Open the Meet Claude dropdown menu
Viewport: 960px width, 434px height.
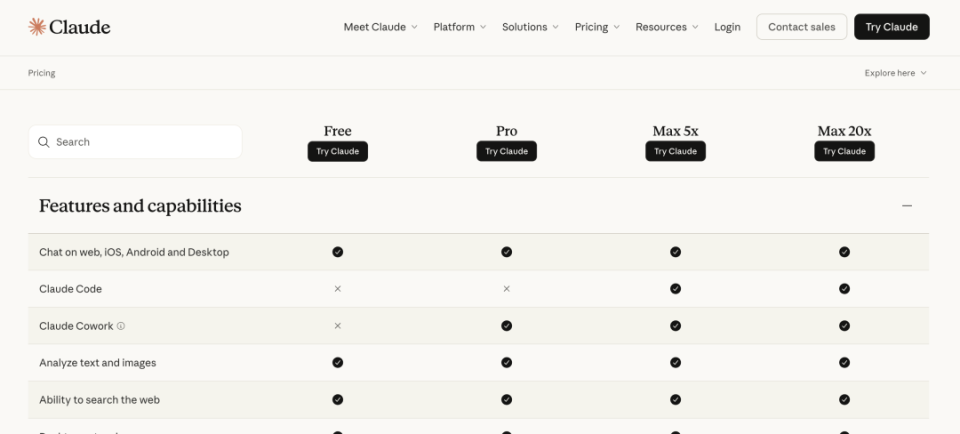380,27
